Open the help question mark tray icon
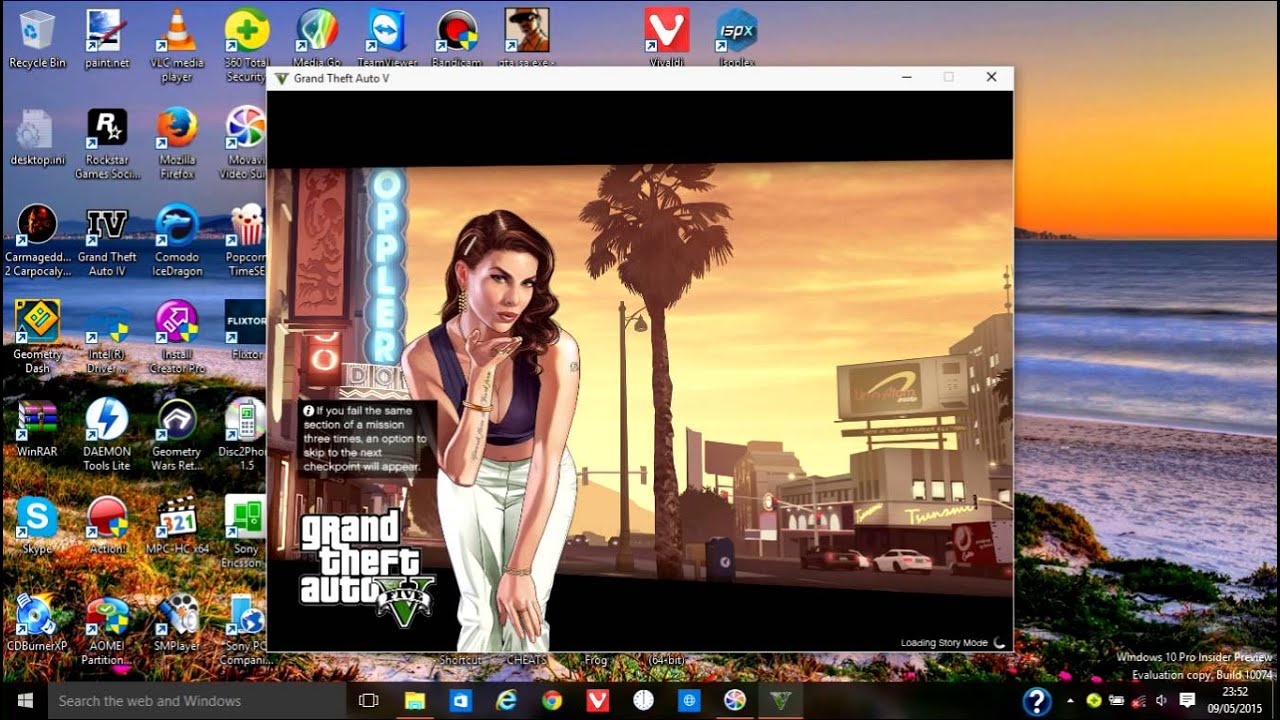The image size is (1280, 720). 1037,701
